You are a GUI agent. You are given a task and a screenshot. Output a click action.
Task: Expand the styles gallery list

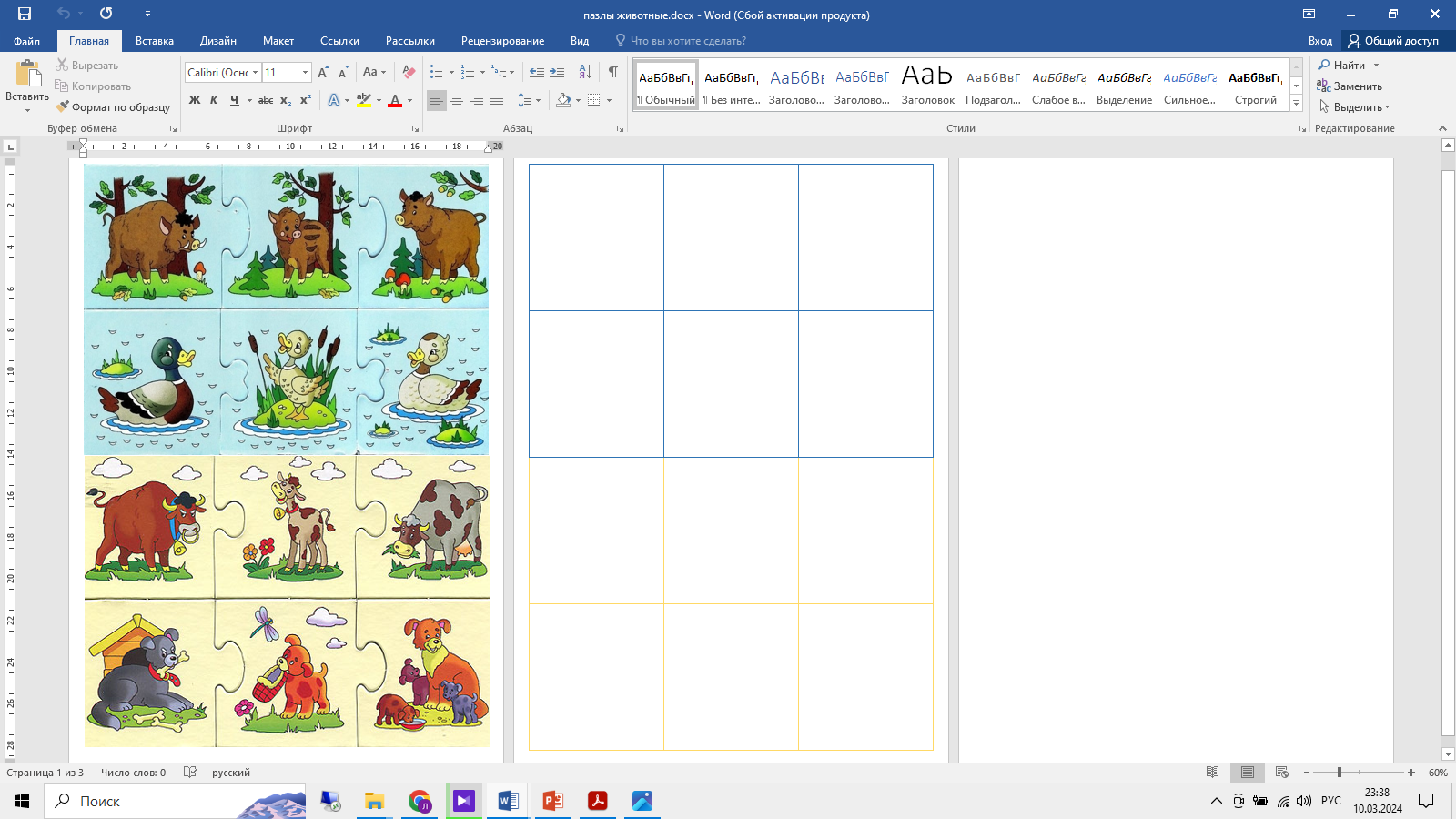[1297, 104]
